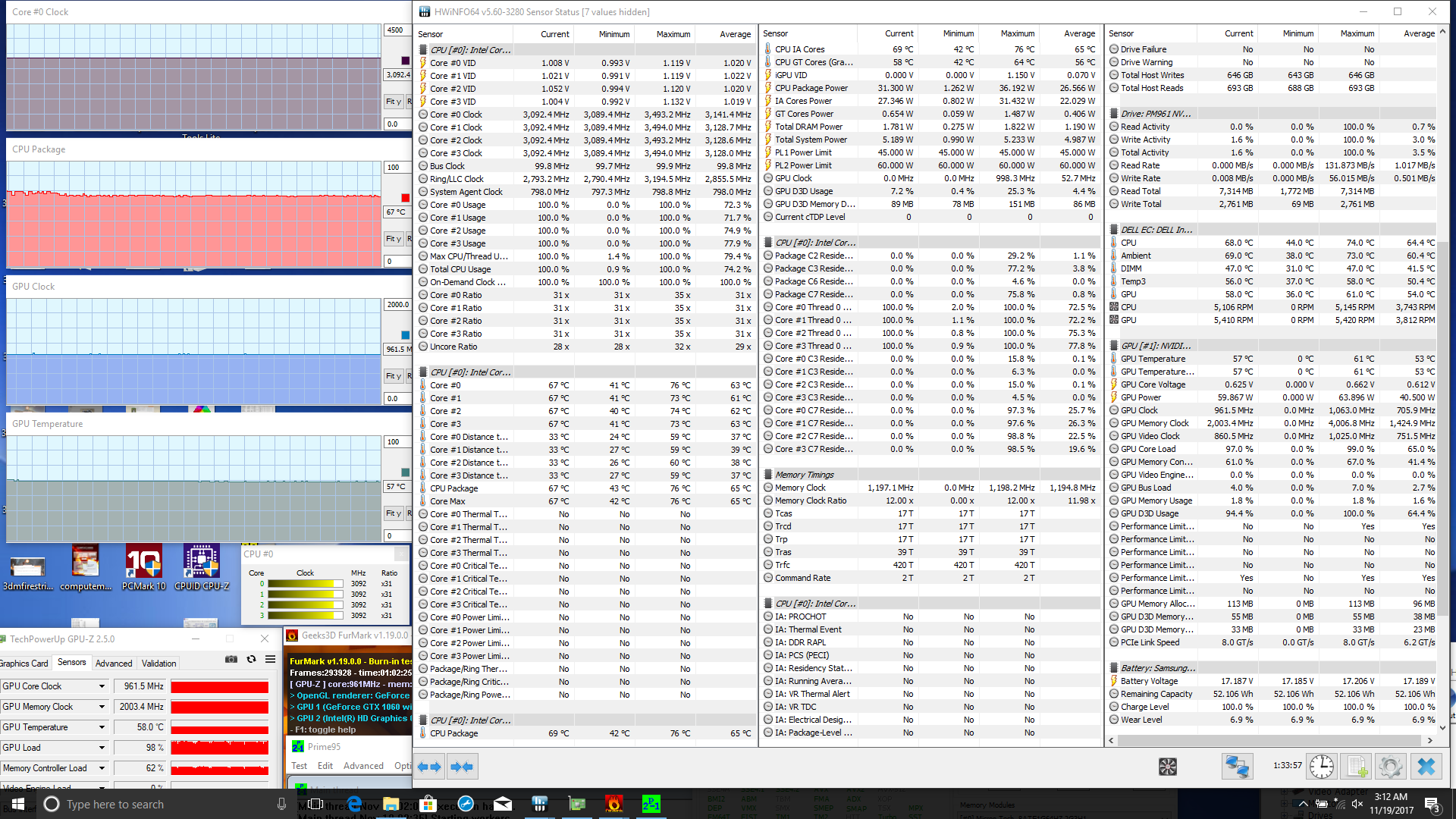Open HWiNFO remote network computers icon
The image size is (1456, 819).
[x=1237, y=767]
